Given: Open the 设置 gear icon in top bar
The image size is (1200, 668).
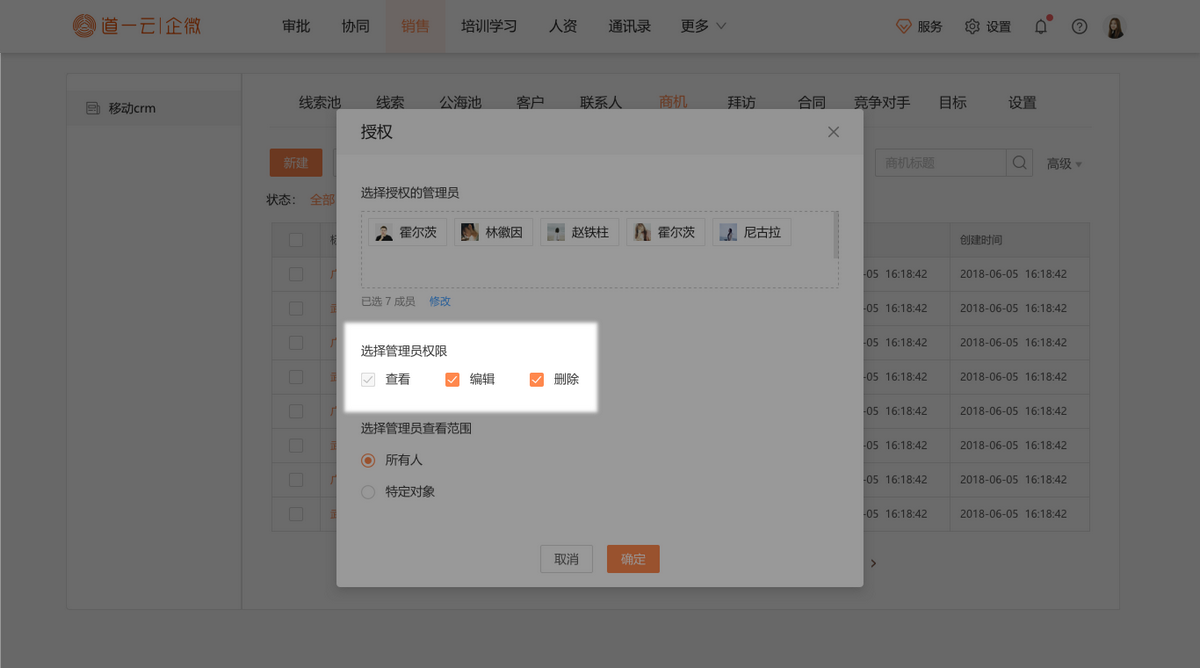Looking at the screenshot, I should [971, 26].
